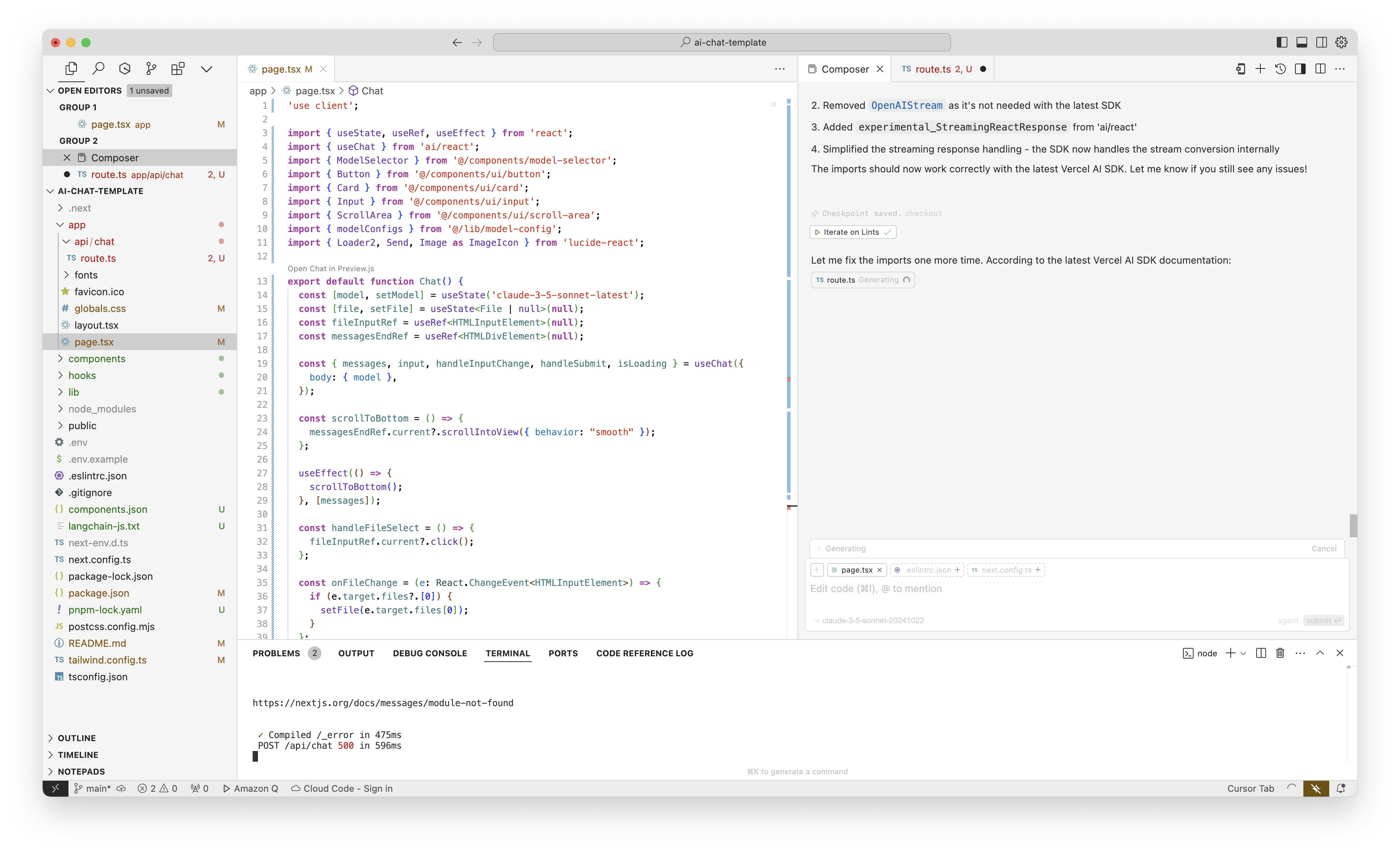The width and height of the screenshot is (1400, 853).
Task: Toggle the bottom panel layout
Action: (1302, 42)
